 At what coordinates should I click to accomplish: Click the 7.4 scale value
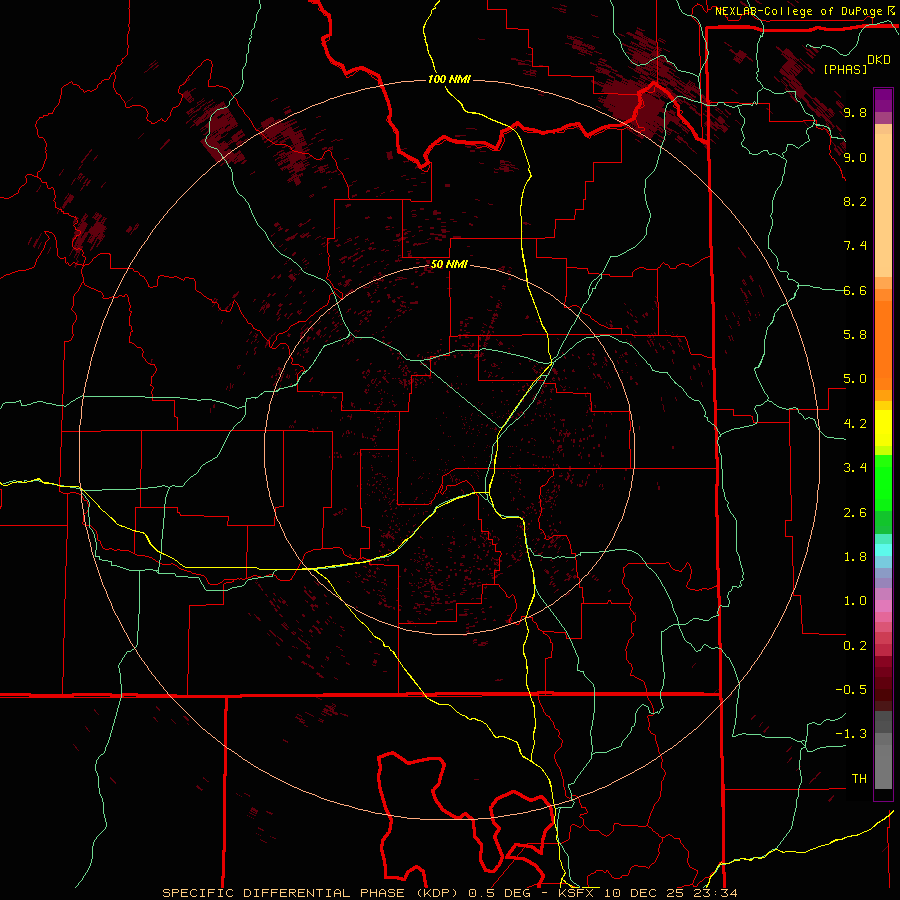pyautogui.click(x=855, y=246)
